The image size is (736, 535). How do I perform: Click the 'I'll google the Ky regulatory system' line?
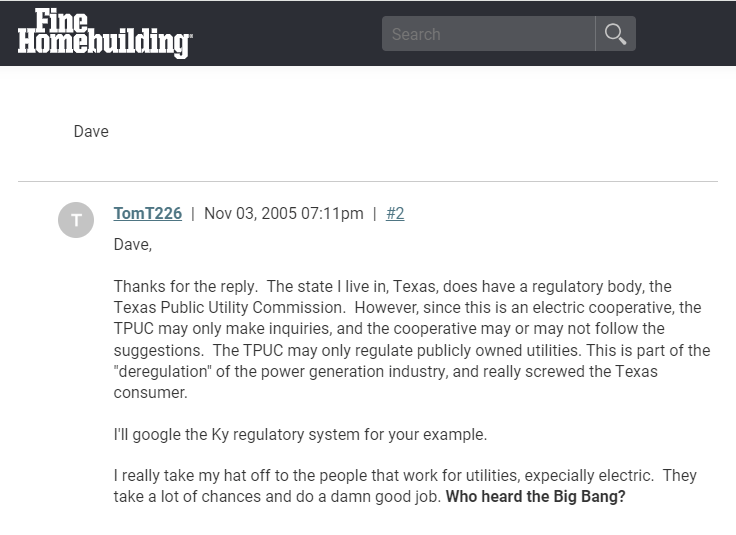pyautogui.click(x=300, y=435)
